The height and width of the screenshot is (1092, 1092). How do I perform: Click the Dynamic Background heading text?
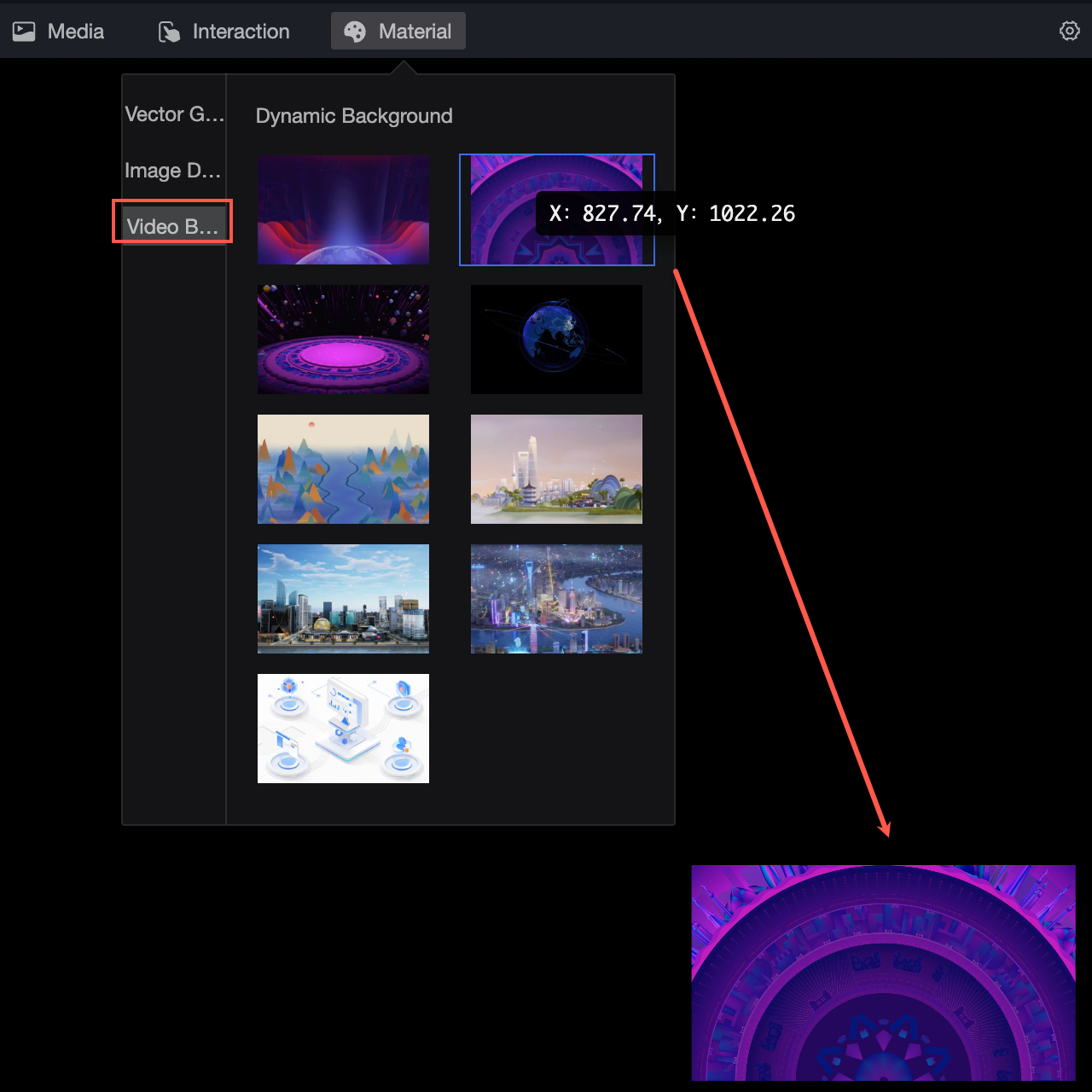pyautogui.click(x=354, y=116)
